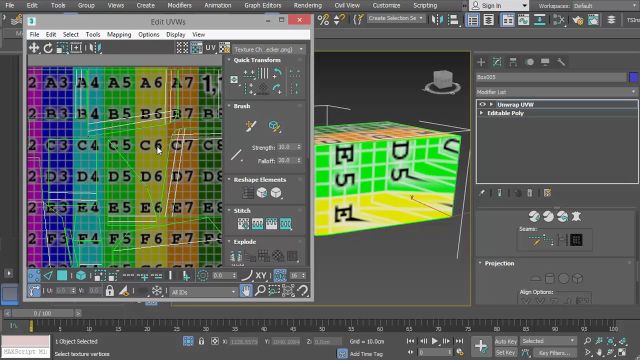Select the Pan hand tool
640x360 pixels.
pyautogui.click(x=246, y=291)
